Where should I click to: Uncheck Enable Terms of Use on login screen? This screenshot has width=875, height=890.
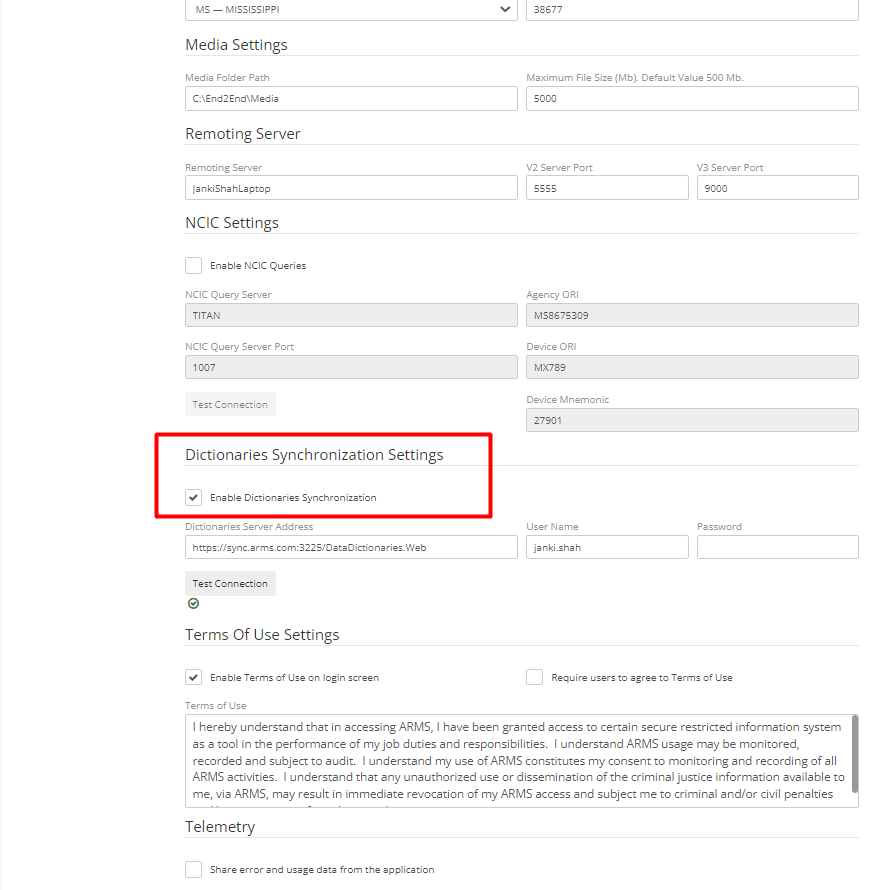pos(193,677)
